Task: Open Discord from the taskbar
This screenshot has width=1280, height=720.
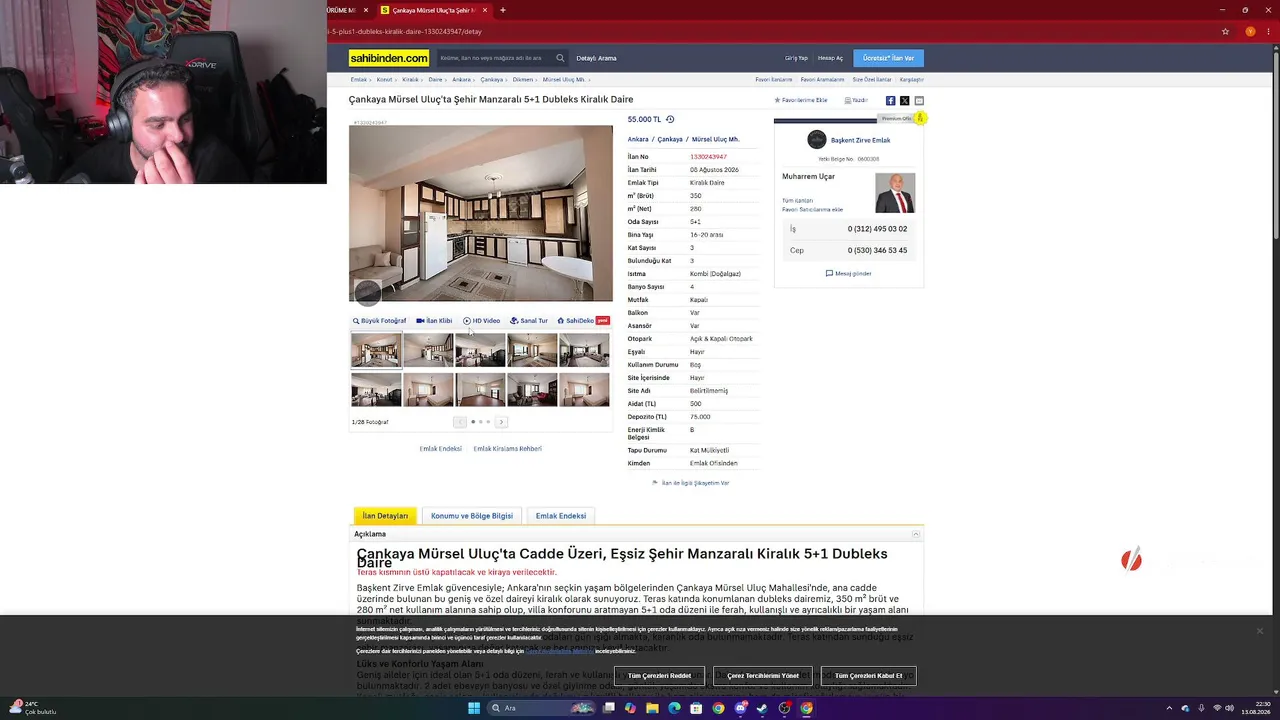Action: click(x=740, y=708)
